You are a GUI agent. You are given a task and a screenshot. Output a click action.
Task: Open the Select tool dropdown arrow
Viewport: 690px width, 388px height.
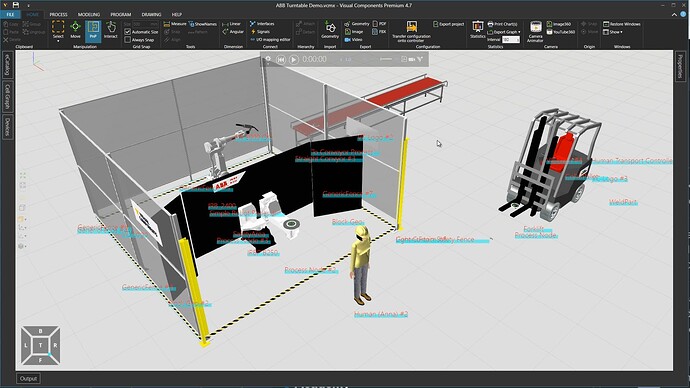pos(58,41)
